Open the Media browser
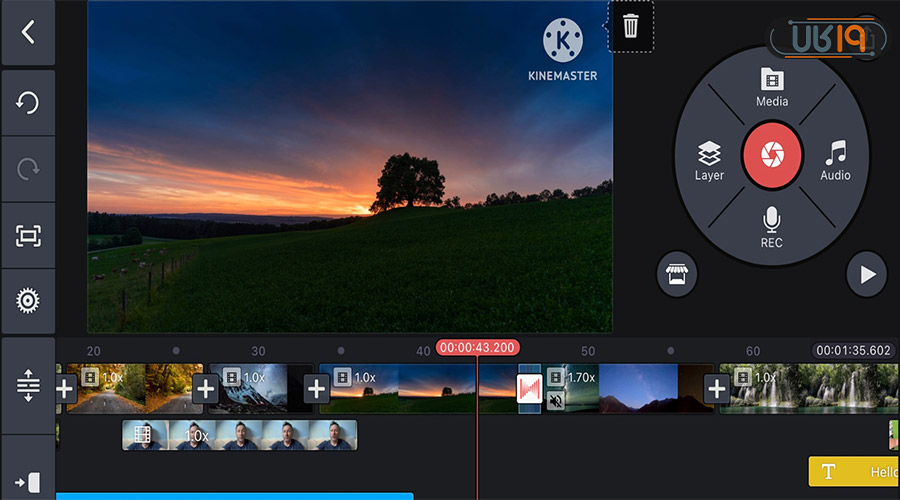The width and height of the screenshot is (900, 500). (771, 87)
